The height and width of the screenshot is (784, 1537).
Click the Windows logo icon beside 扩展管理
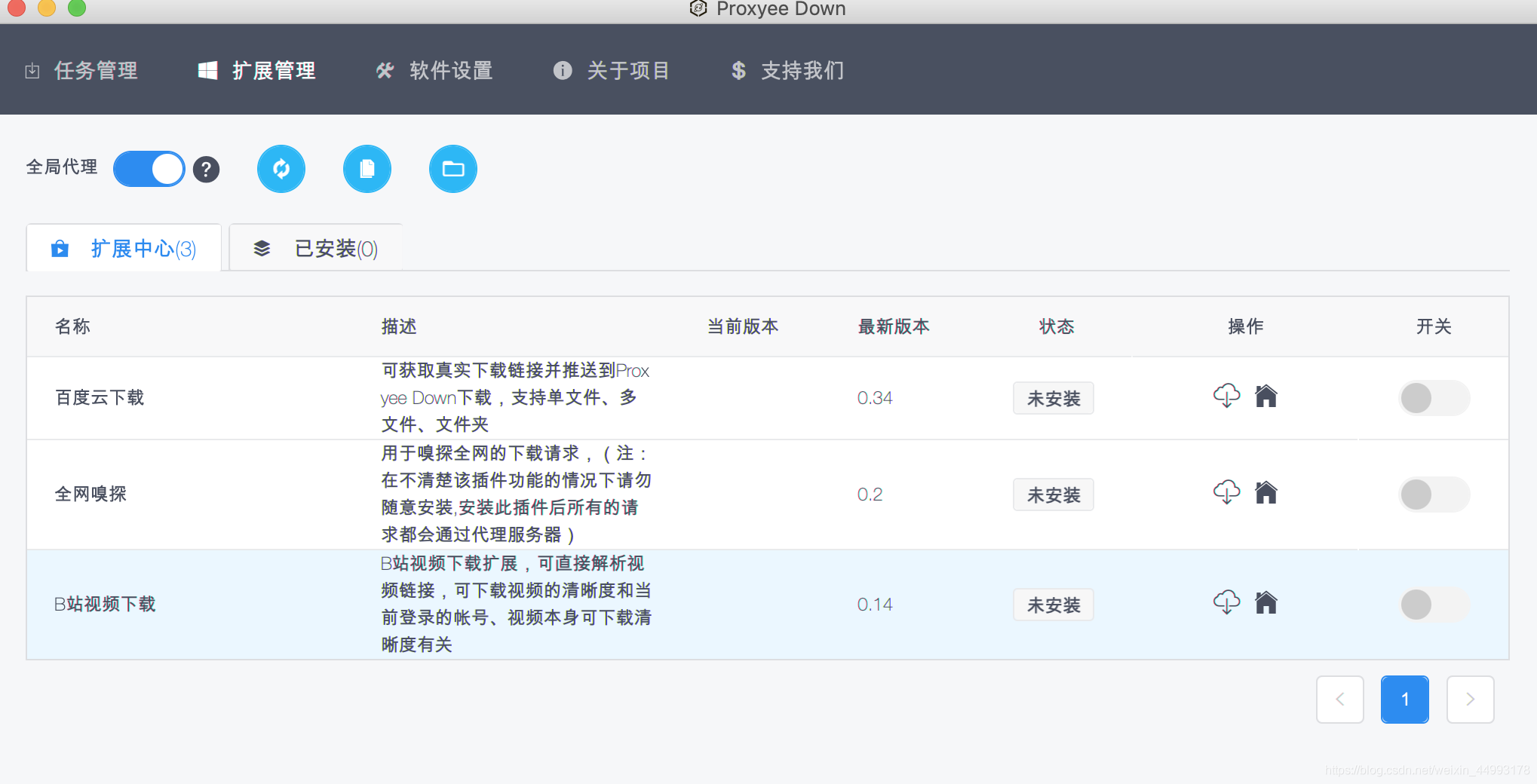point(208,71)
